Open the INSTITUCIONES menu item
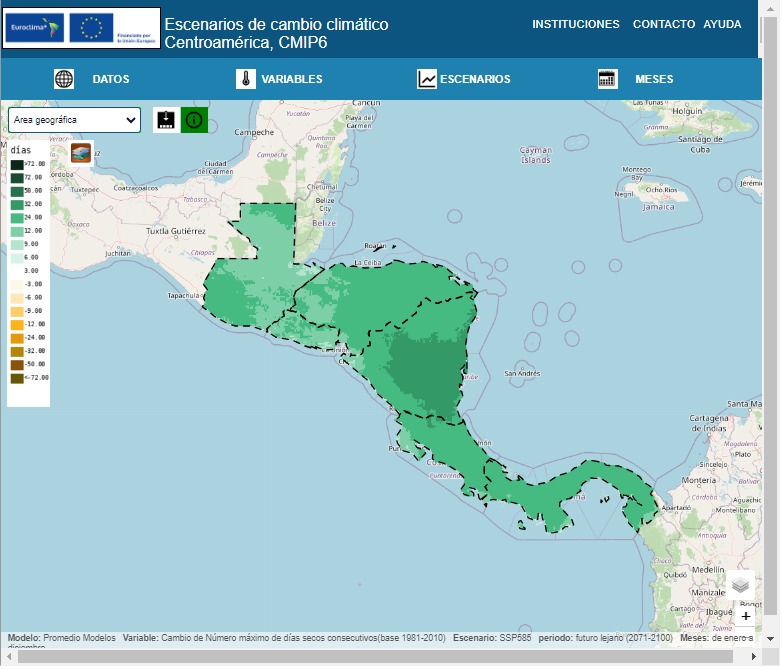The height and width of the screenshot is (670, 782). coord(575,24)
